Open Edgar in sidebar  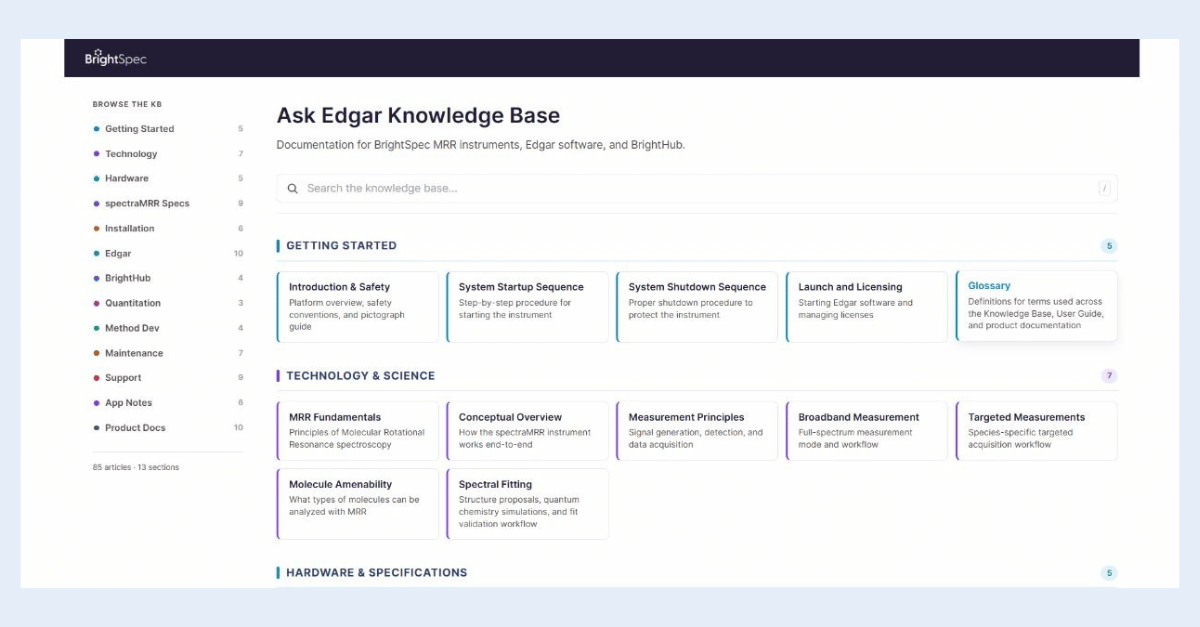pos(168,254)
